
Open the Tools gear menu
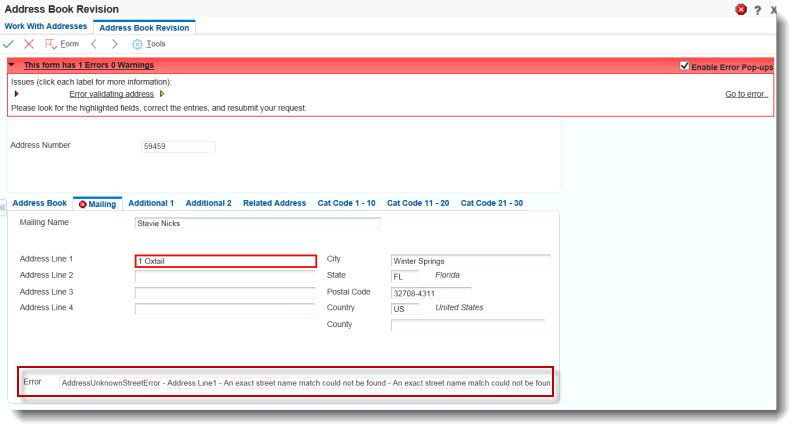(149, 44)
